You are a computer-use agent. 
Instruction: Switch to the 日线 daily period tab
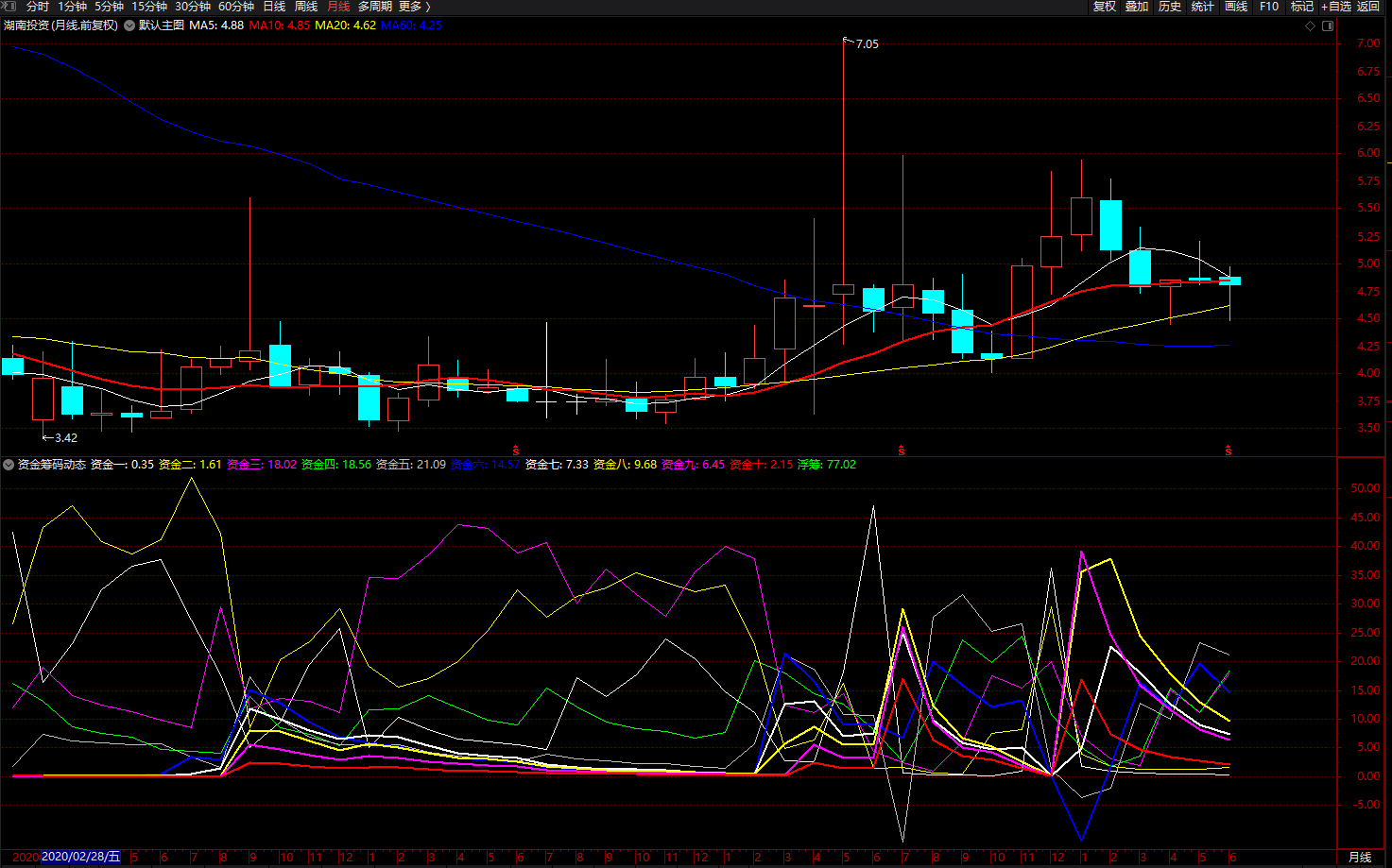point(274,7)
